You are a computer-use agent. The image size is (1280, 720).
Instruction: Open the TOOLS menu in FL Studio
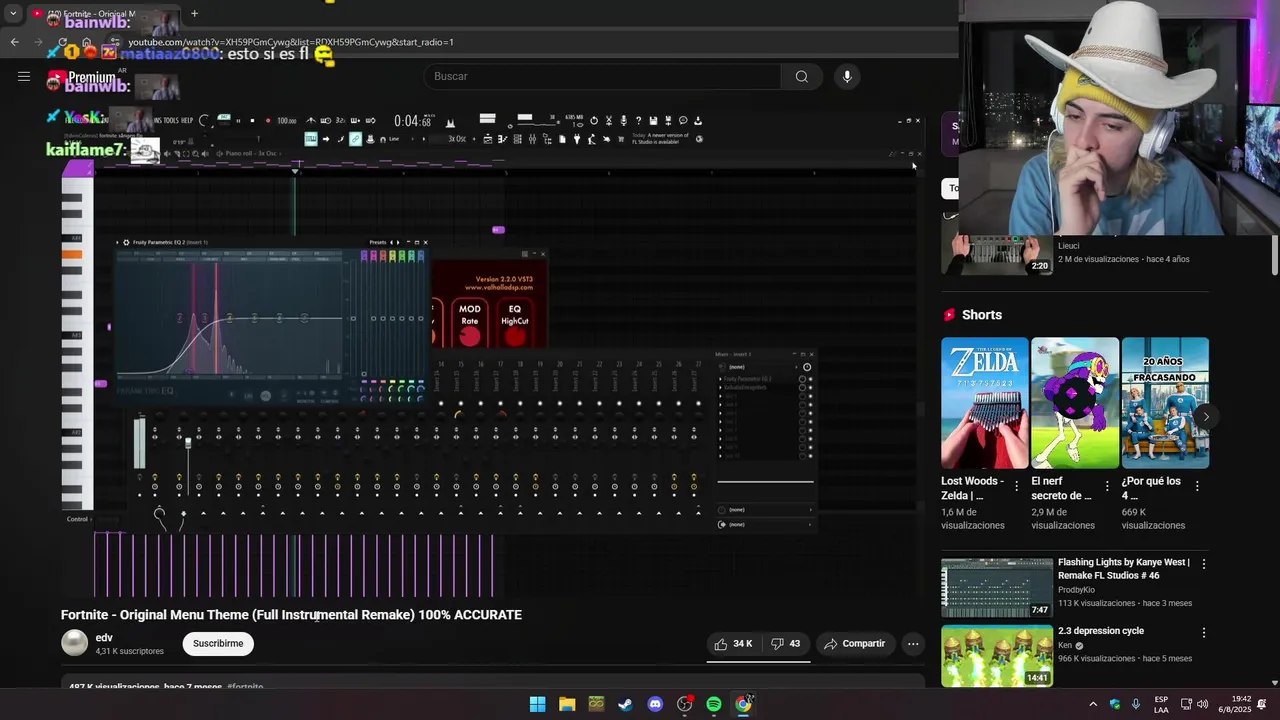(x=170, y=120)
